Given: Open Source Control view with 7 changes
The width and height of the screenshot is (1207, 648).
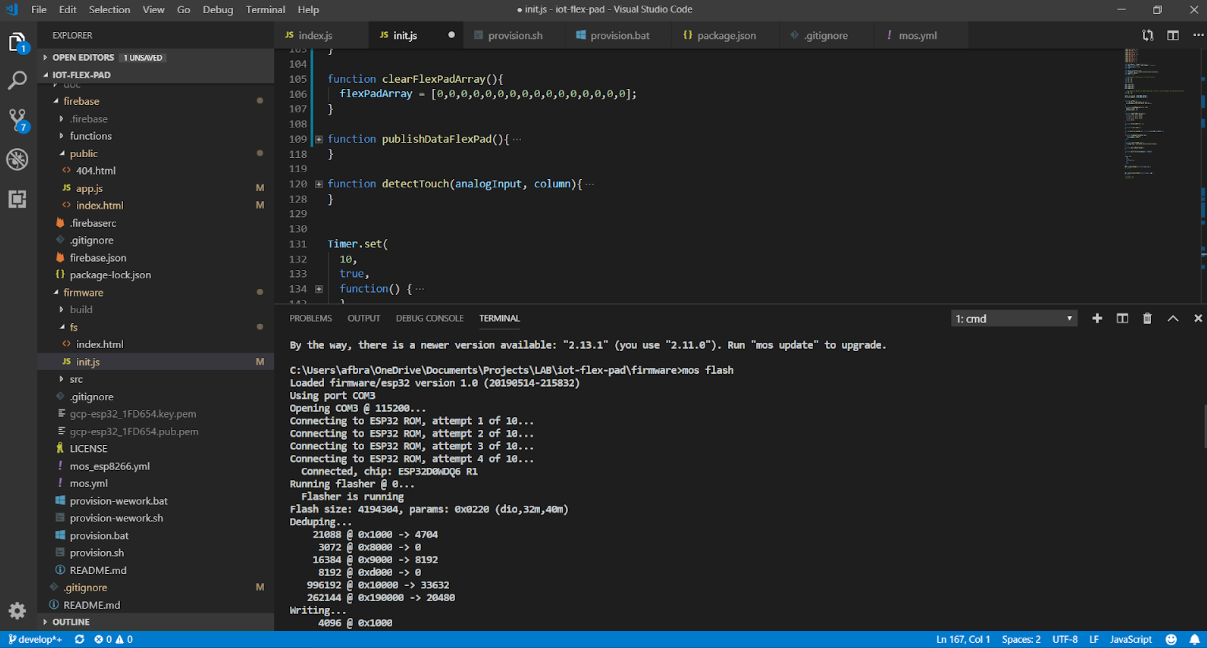Looking at the screenshot, I should [18, 121].
